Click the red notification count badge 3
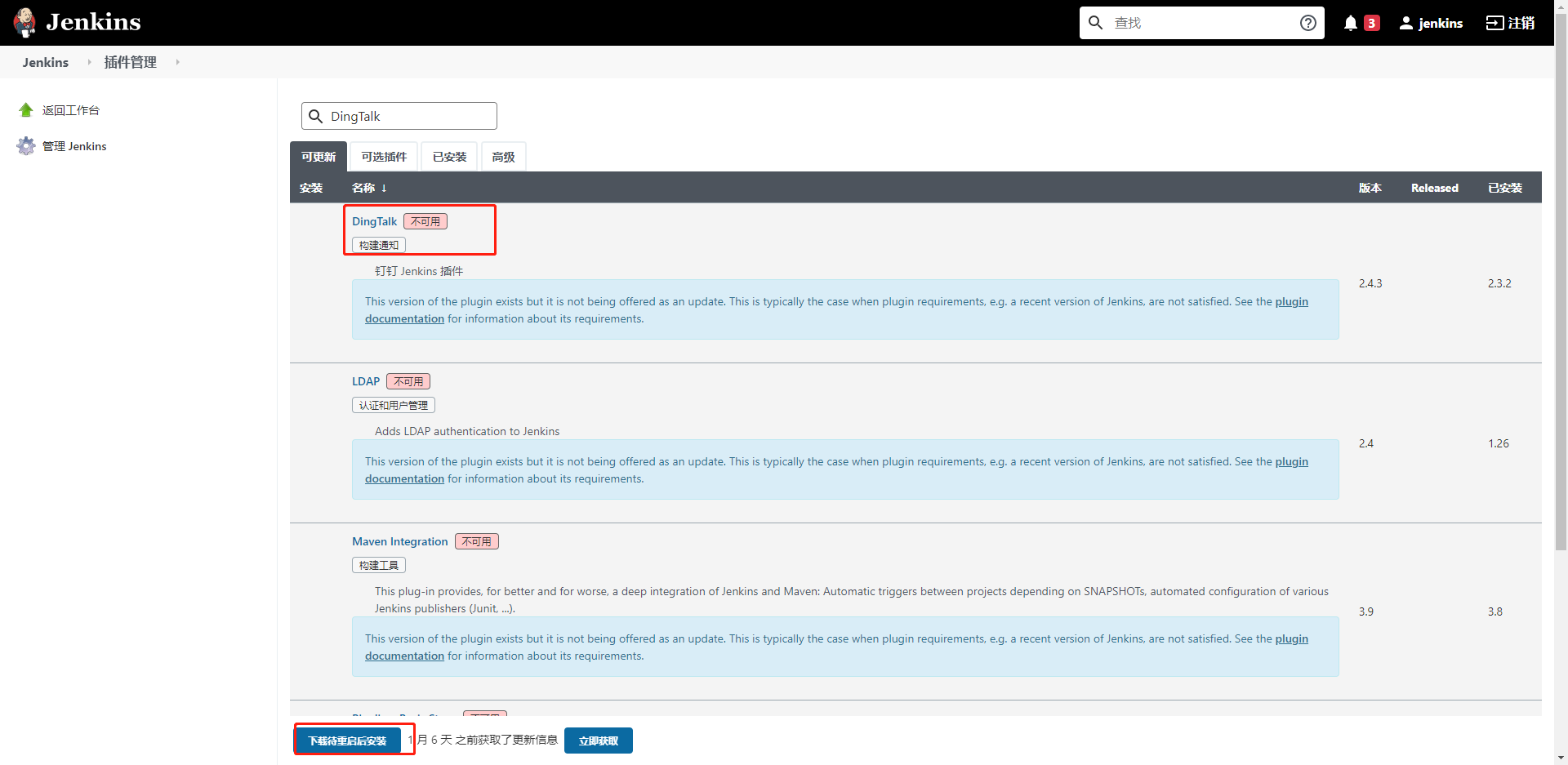The width and height of the screenshot is (1568, 765). [1372, 23]
